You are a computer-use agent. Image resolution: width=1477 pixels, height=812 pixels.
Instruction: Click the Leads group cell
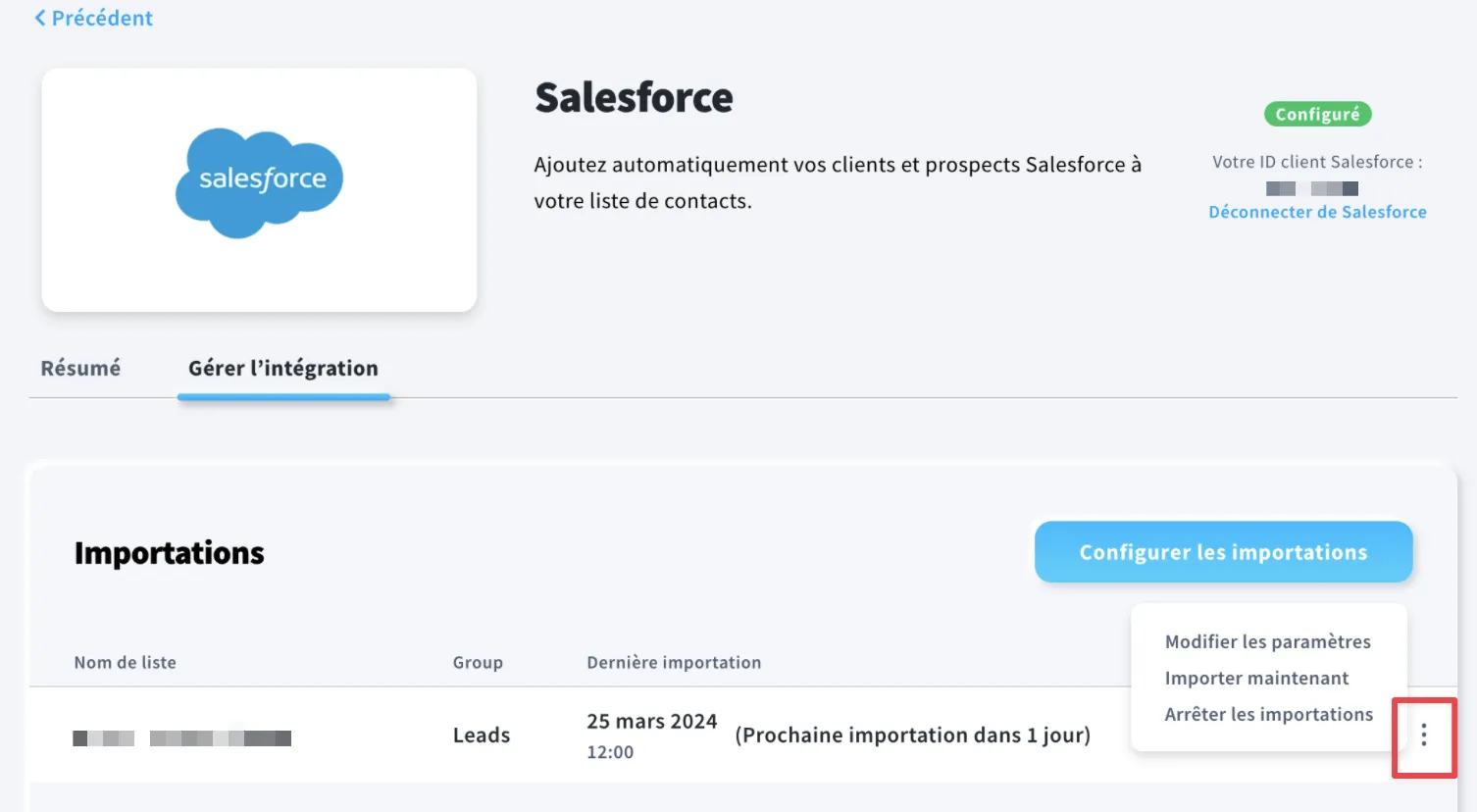point(482,736)
